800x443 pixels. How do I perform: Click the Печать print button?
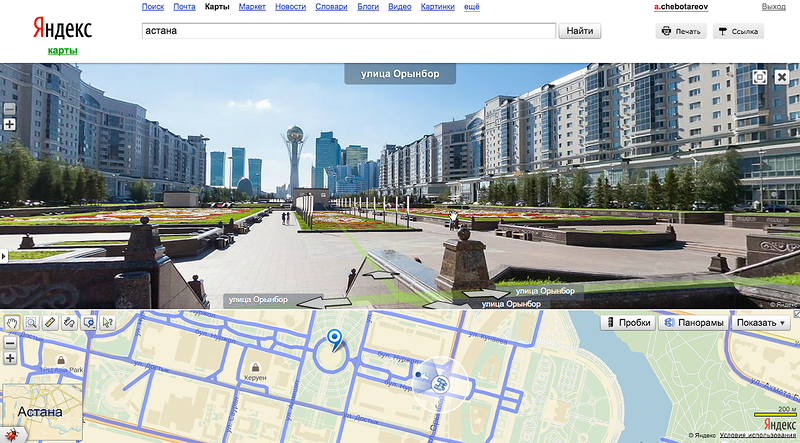tap(680, 31)
